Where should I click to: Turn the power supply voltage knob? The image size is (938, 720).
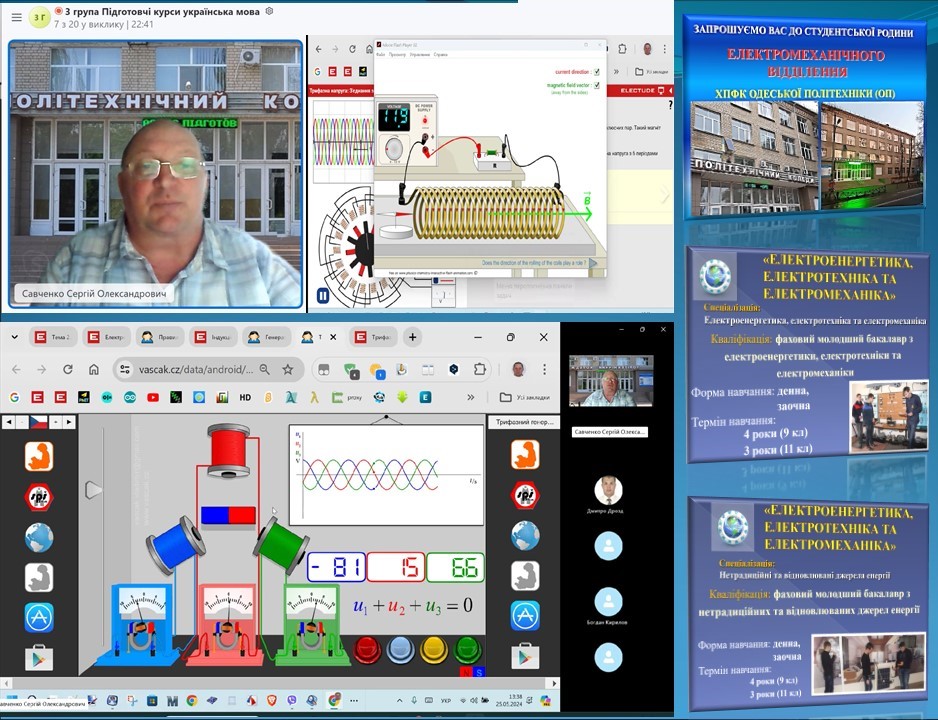pyautogui.click(x=393, y=148)
